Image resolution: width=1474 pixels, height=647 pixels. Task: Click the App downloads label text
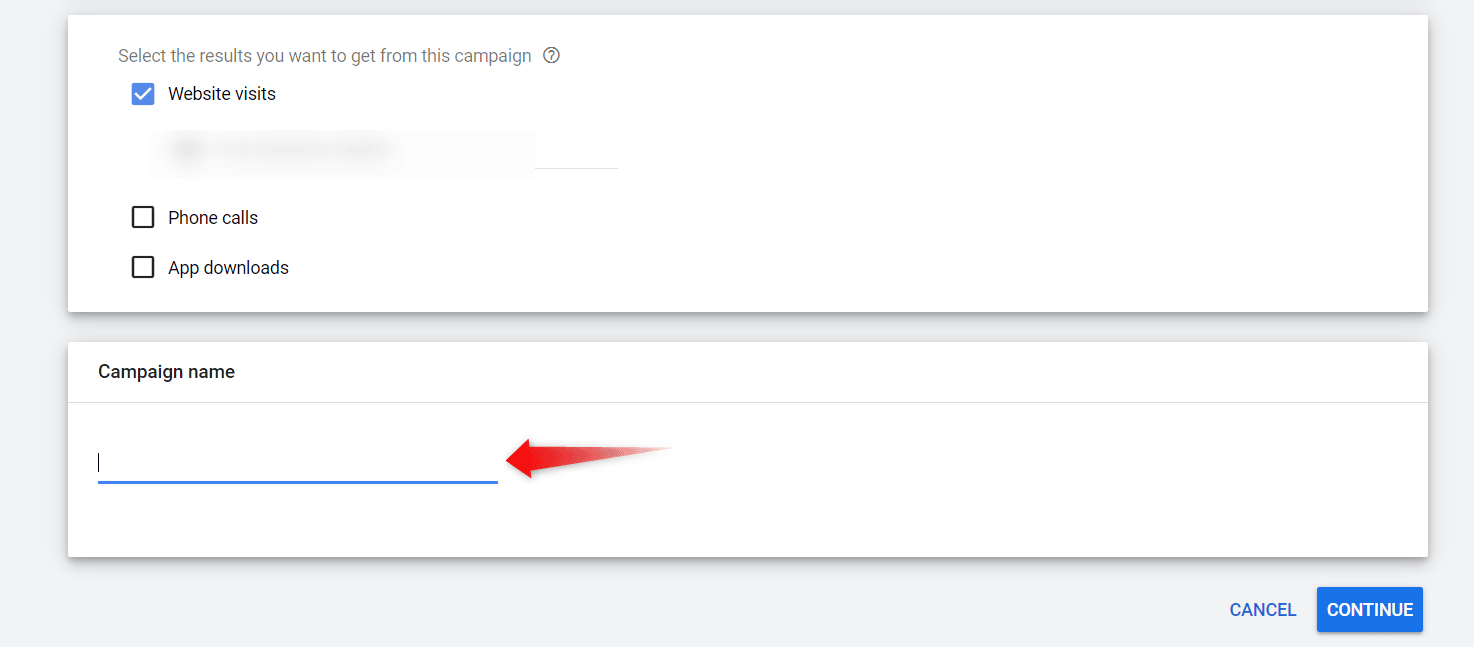(x=228, y=268)
